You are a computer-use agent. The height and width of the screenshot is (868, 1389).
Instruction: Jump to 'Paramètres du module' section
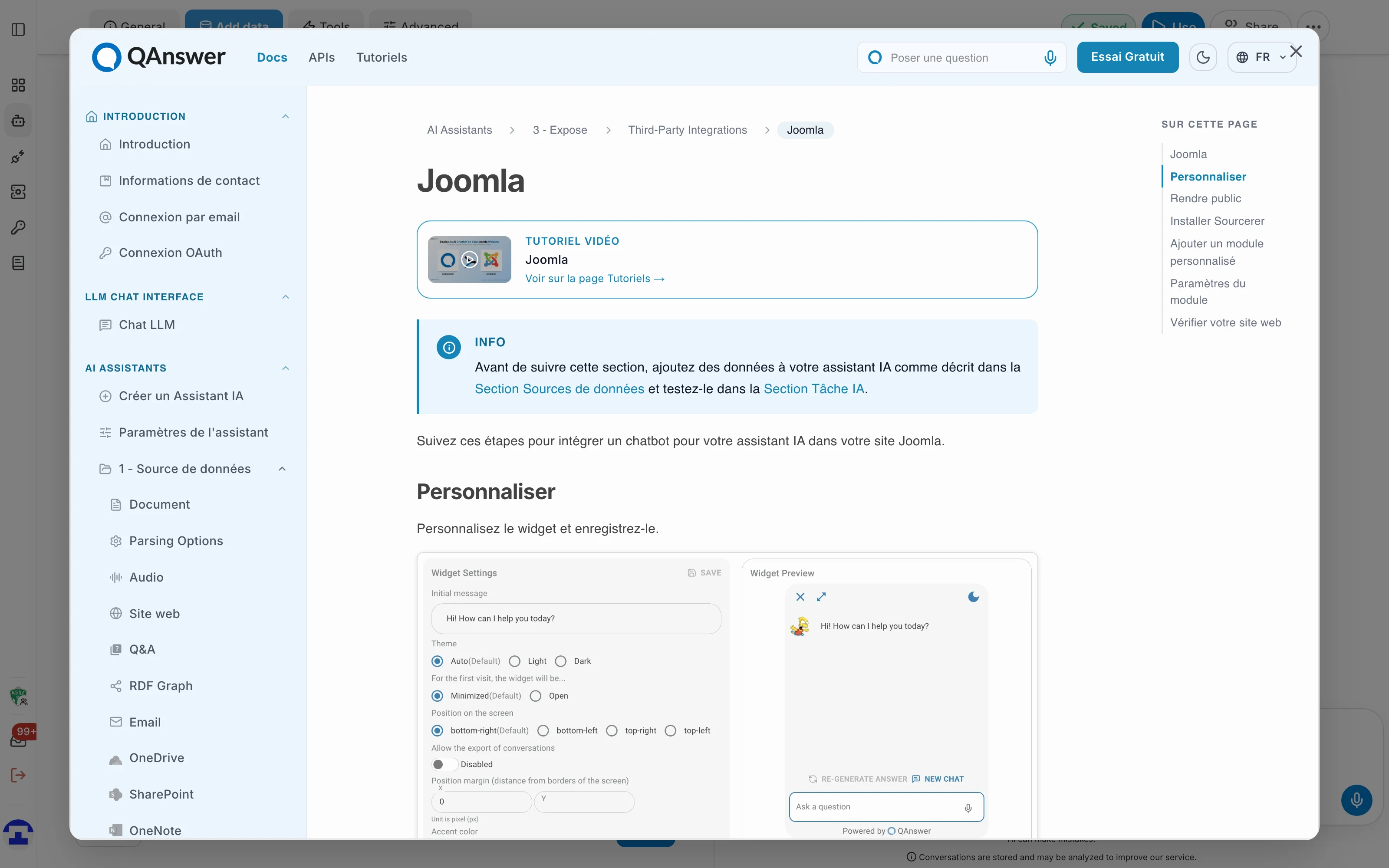coord(1208,292)
